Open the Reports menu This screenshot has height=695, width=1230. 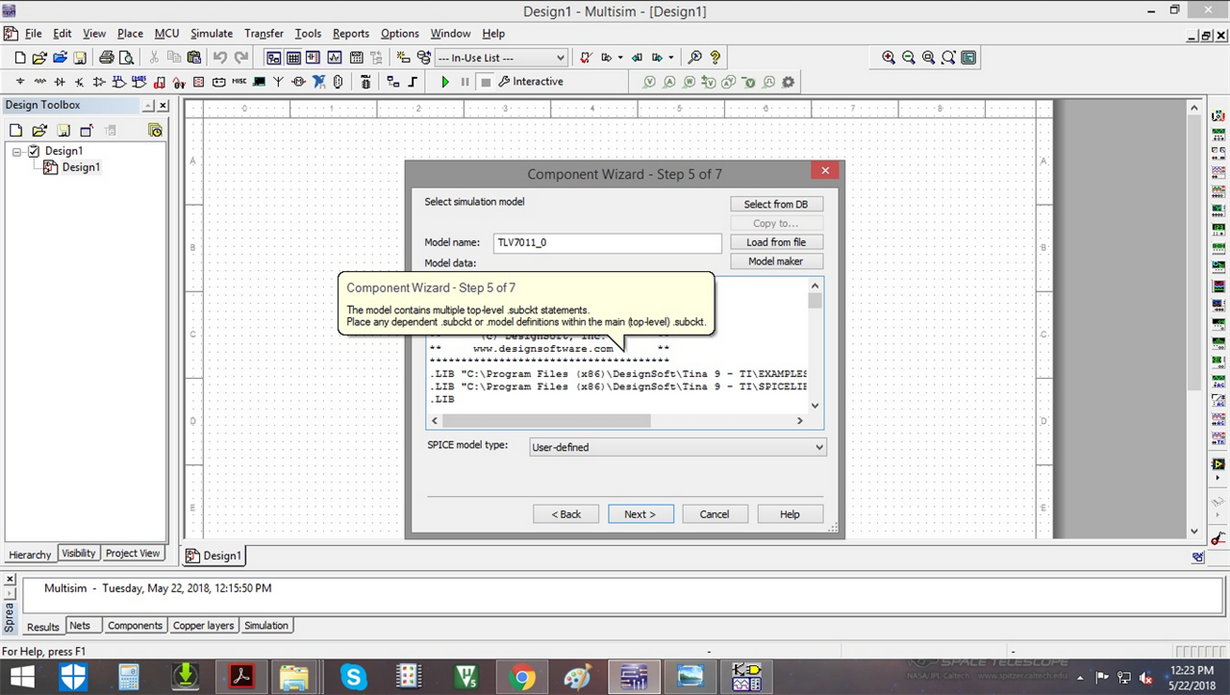(x=351, y=34)
